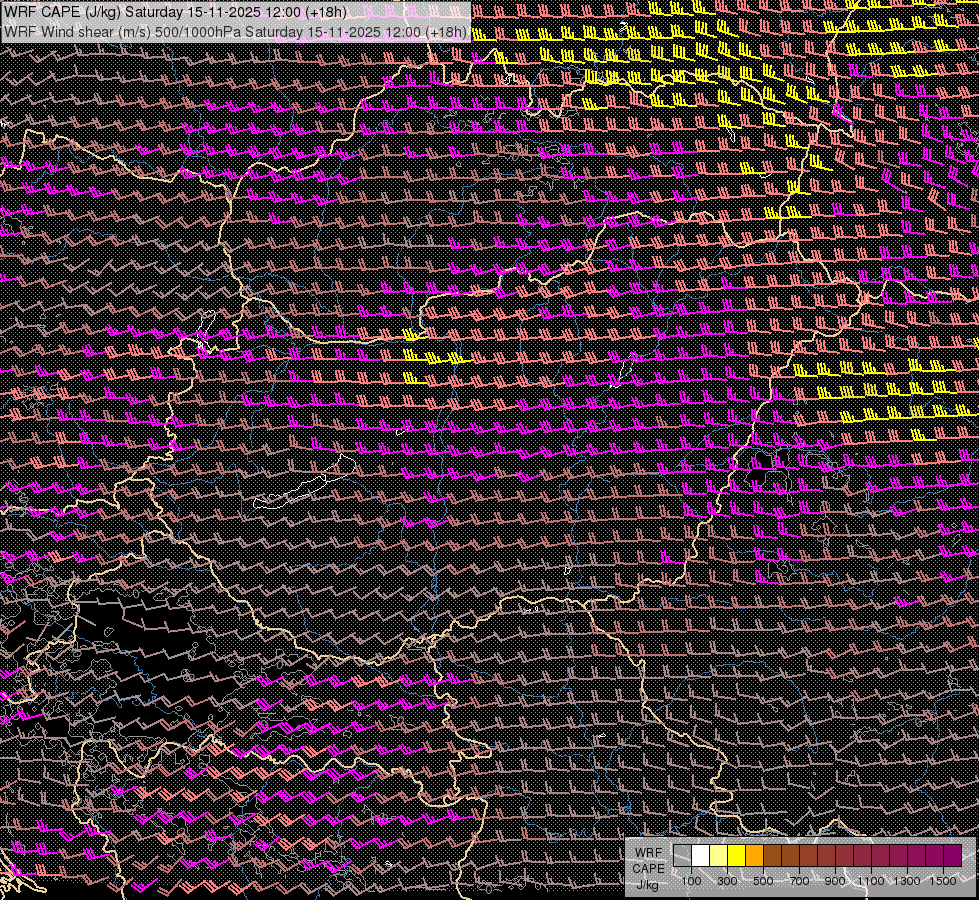Click the 300 legend value

727,881
